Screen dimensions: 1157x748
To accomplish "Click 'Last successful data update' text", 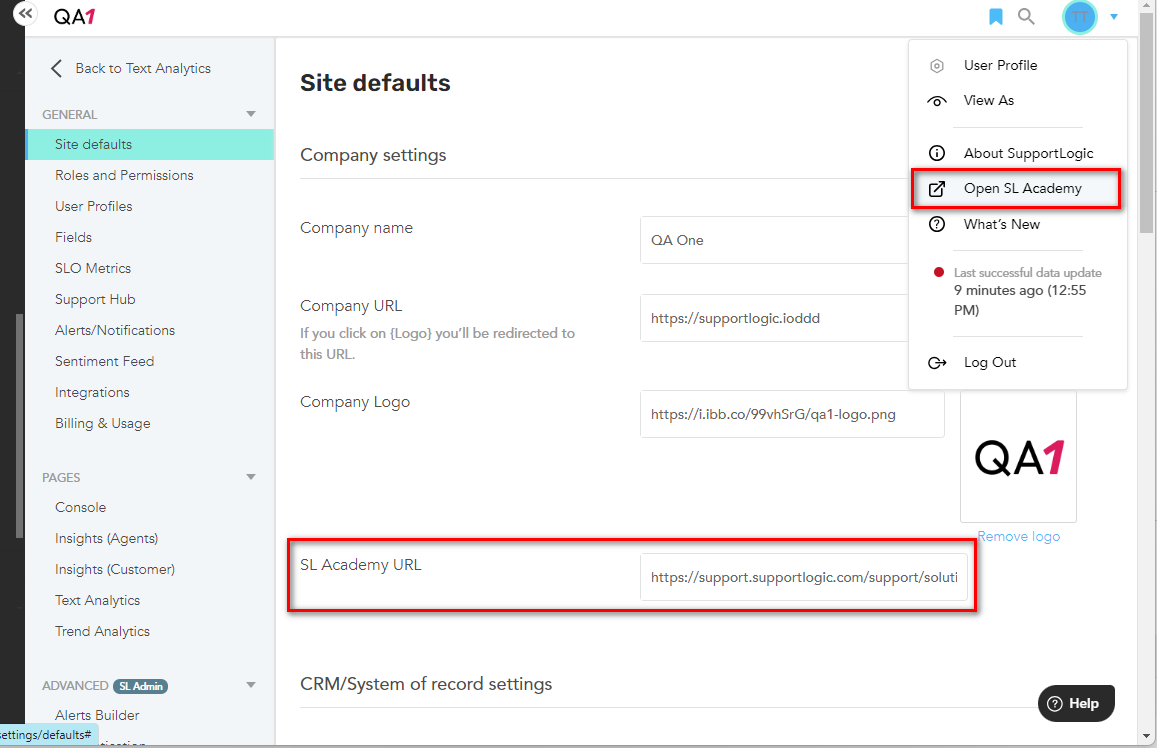I will coord(1027,273).
